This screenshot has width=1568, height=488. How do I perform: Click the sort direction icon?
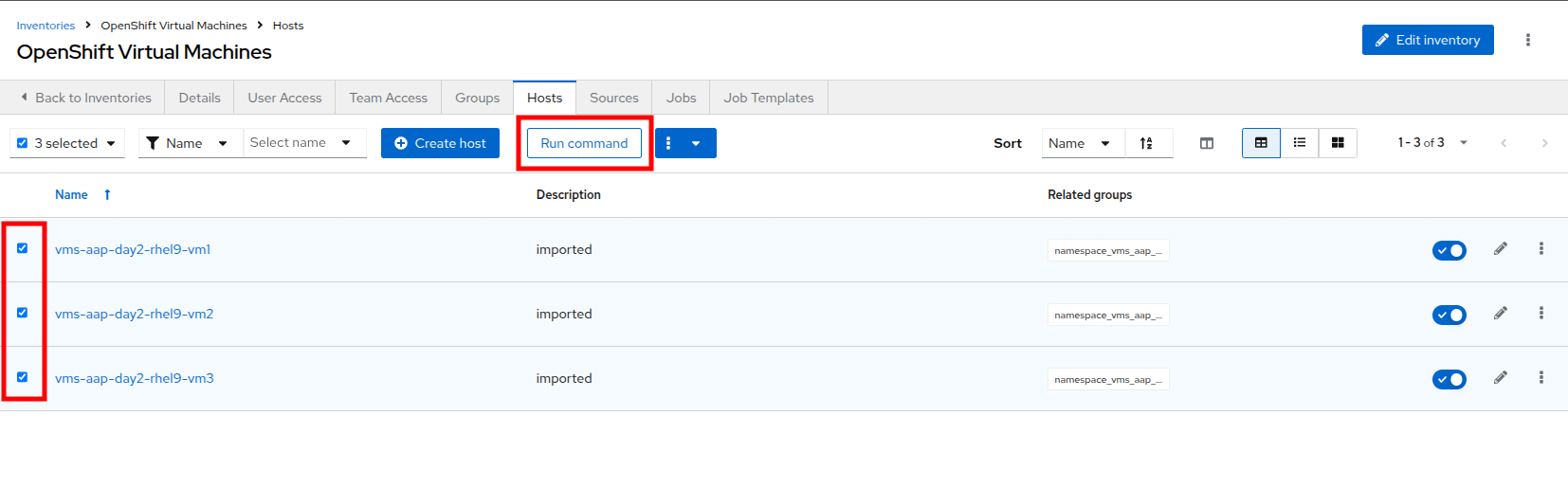point(1146,143)
